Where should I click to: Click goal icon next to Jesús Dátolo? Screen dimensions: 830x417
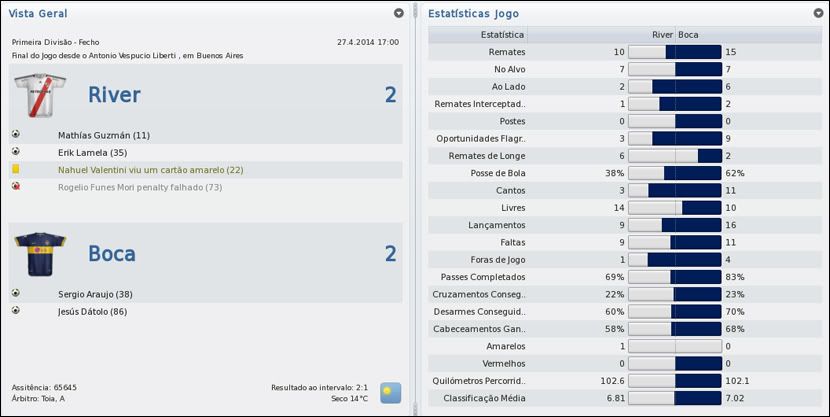[16, 312]
